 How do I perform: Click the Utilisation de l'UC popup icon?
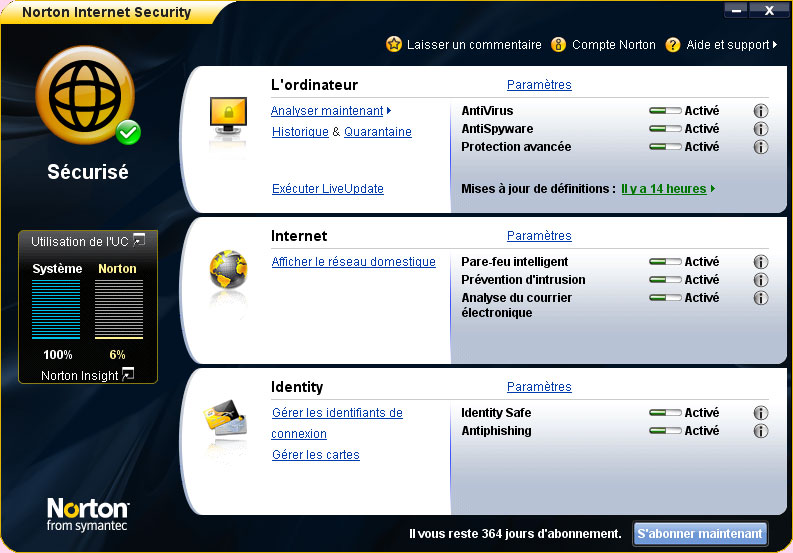139,240
